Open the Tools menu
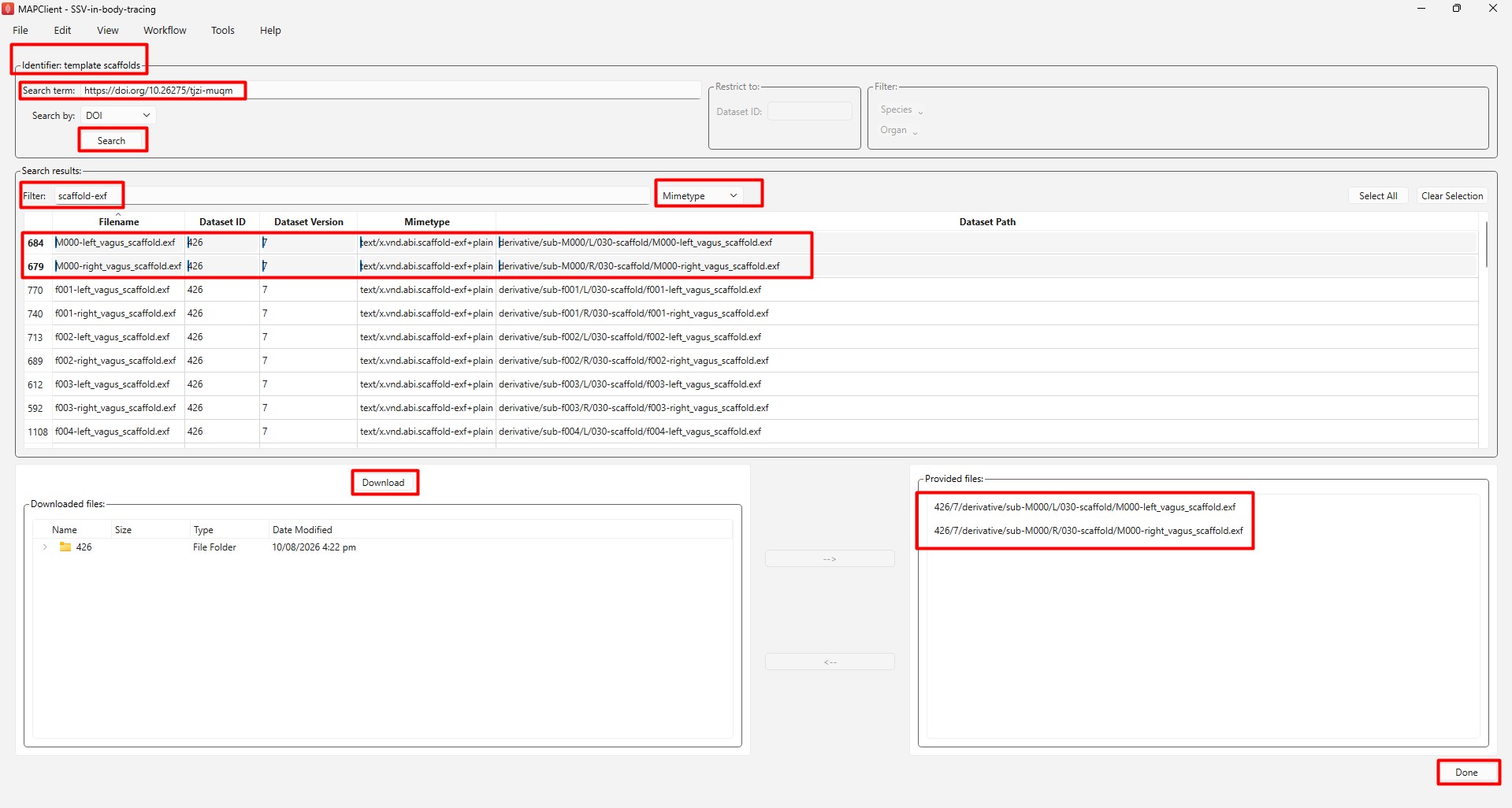The image size is (1512, 808). (223, 30)
